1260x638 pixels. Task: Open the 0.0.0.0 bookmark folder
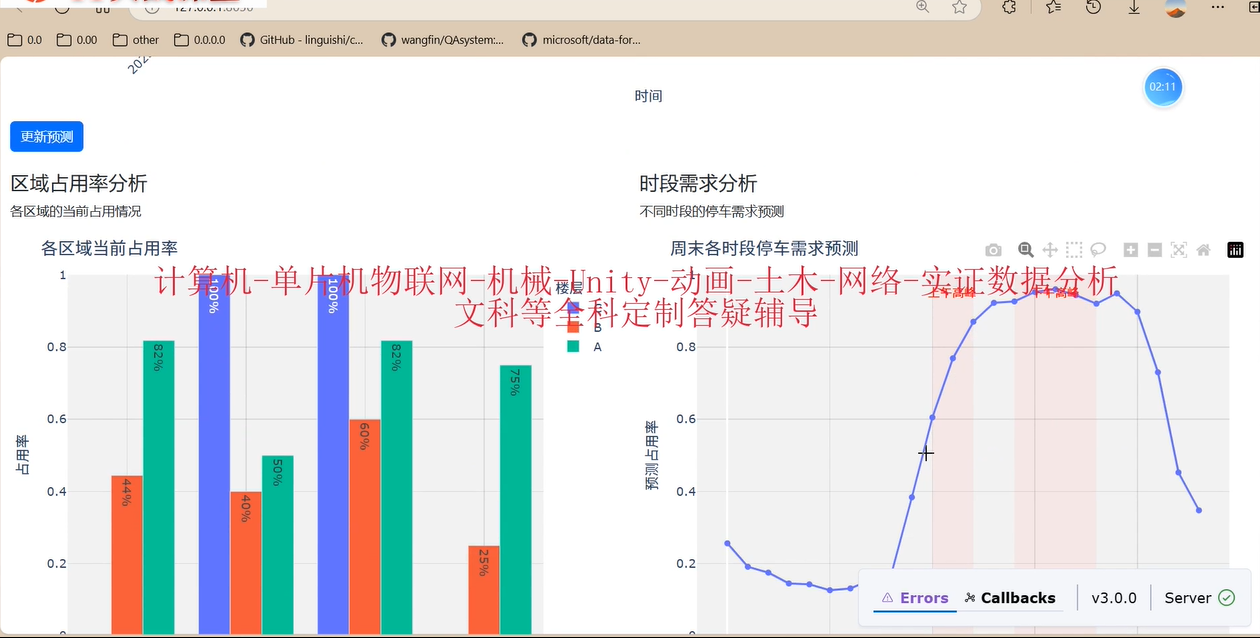click(200, 40)
